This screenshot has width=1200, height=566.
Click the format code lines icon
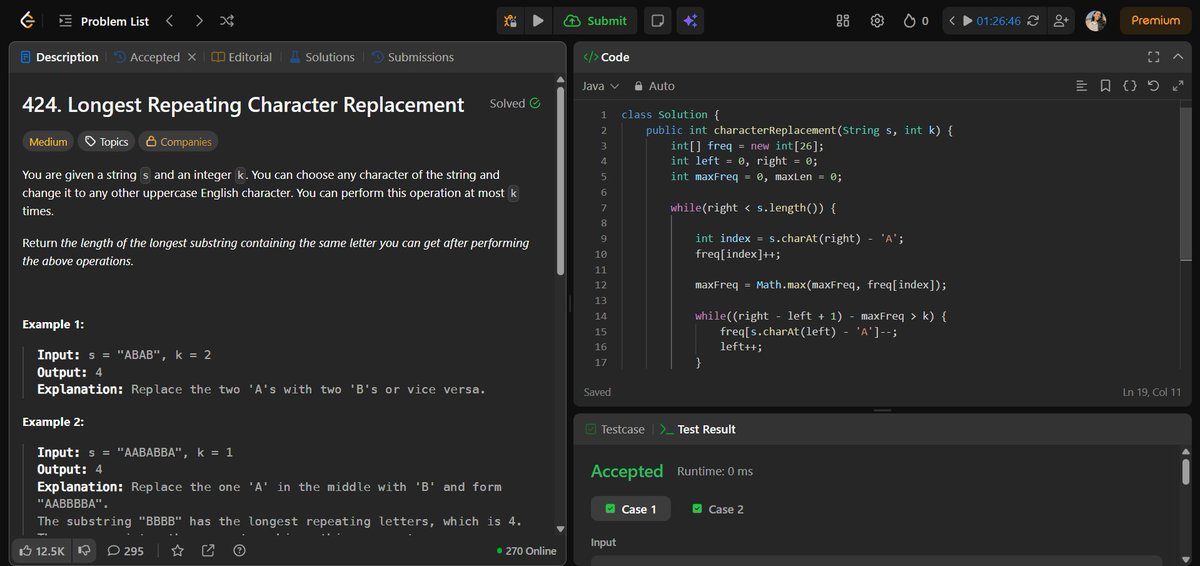1081,86
